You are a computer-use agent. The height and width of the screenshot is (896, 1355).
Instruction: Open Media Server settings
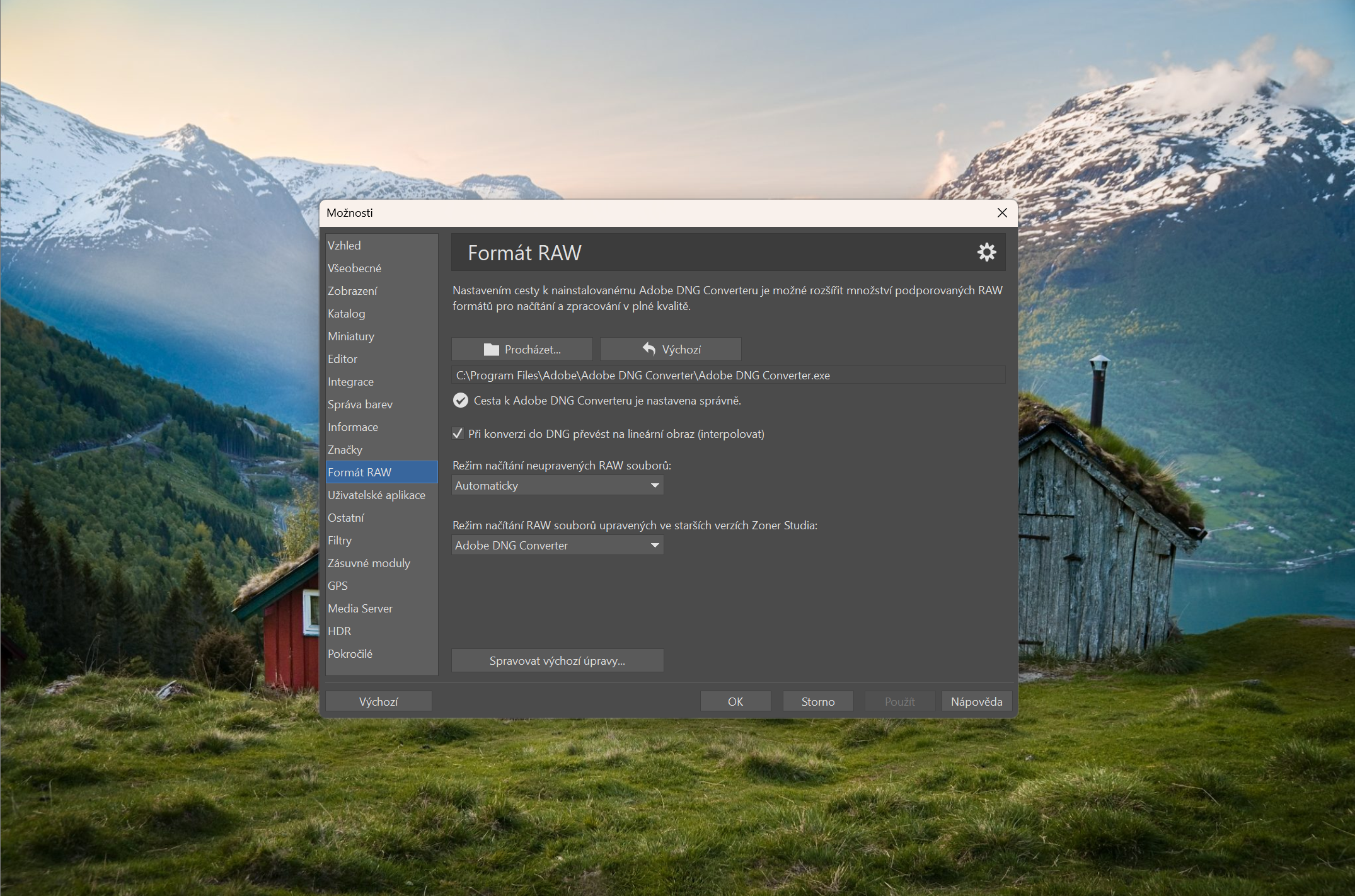point(381,608)
